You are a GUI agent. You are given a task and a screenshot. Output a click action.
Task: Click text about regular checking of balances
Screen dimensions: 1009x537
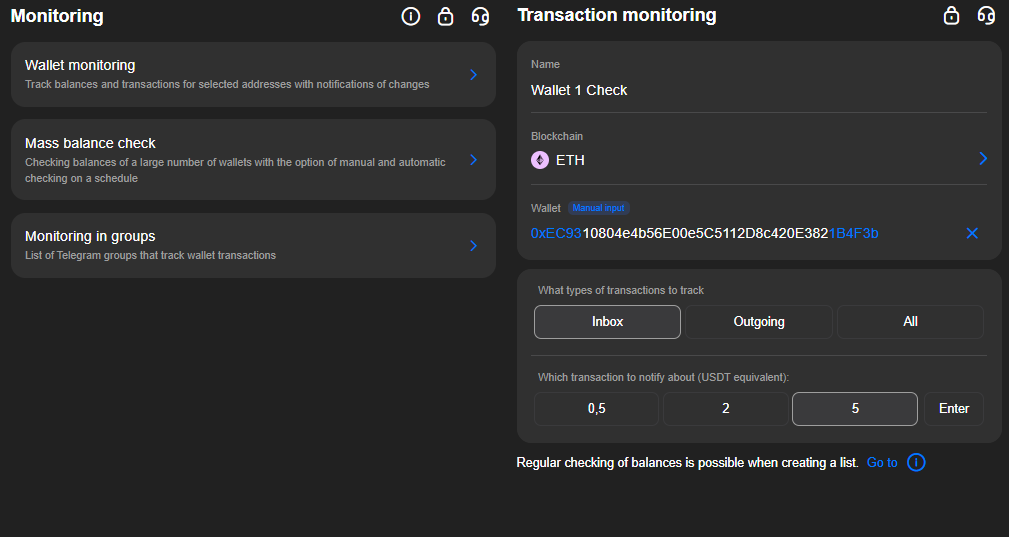687,462
